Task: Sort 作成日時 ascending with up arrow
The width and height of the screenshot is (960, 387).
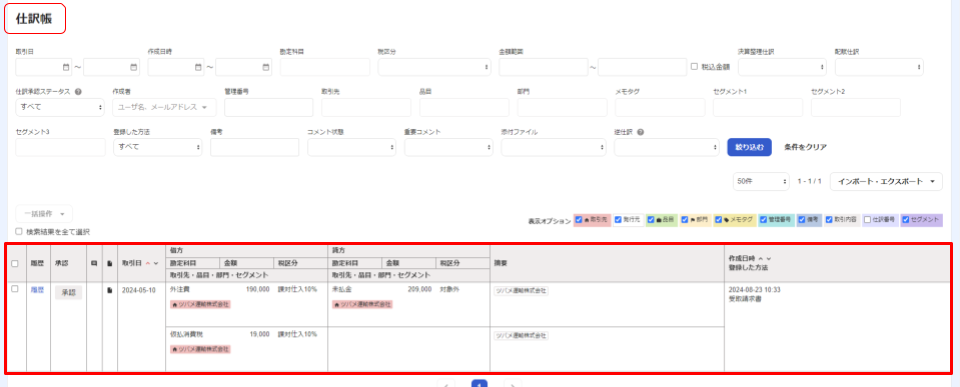Action: point(760,258)
